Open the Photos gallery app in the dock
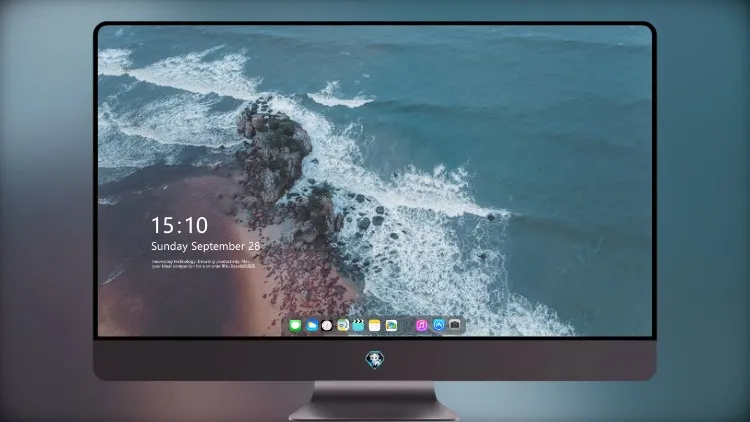Viewport: 750px width, 422px height. [391, 326]
